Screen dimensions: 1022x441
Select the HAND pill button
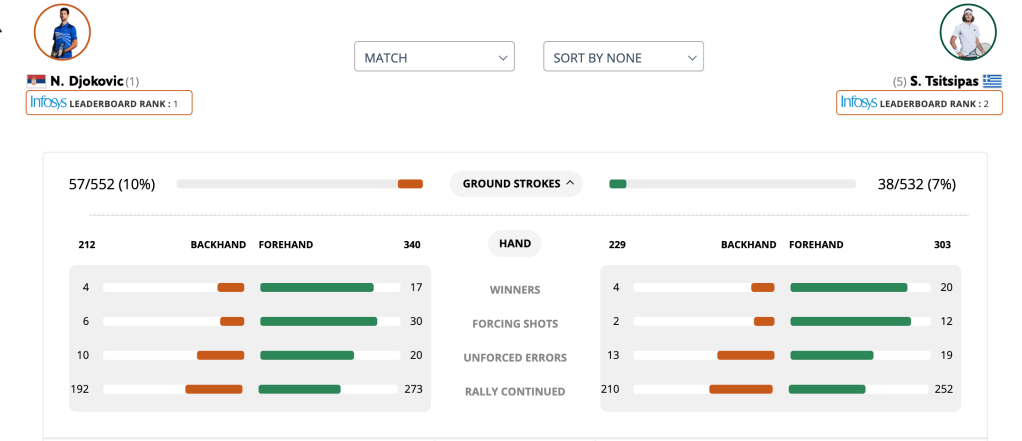coord(515,243)
